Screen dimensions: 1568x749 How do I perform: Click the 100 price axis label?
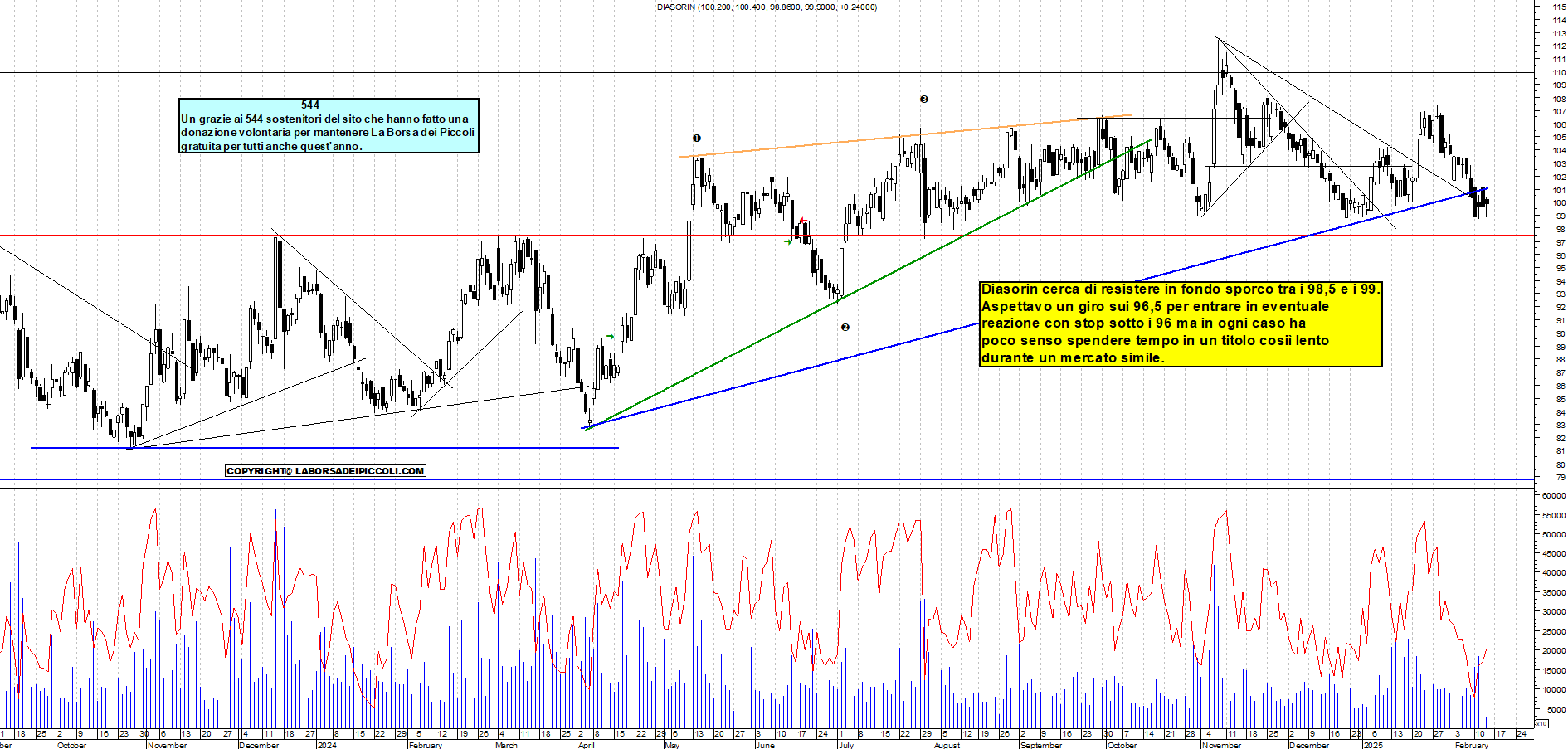1559,203
